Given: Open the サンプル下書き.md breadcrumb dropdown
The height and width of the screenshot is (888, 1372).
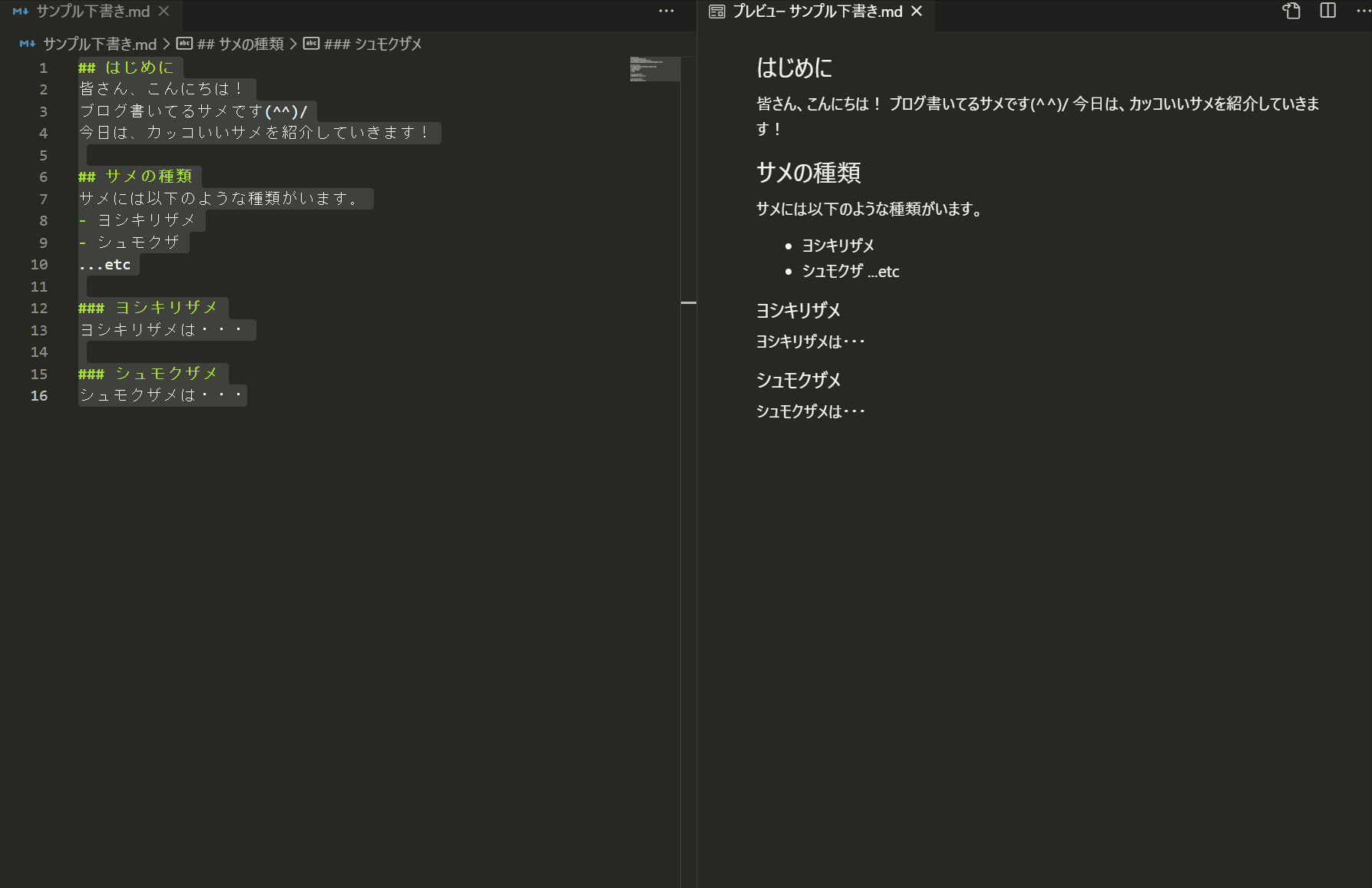Looking at the screenshot, I should click(101, 44).
